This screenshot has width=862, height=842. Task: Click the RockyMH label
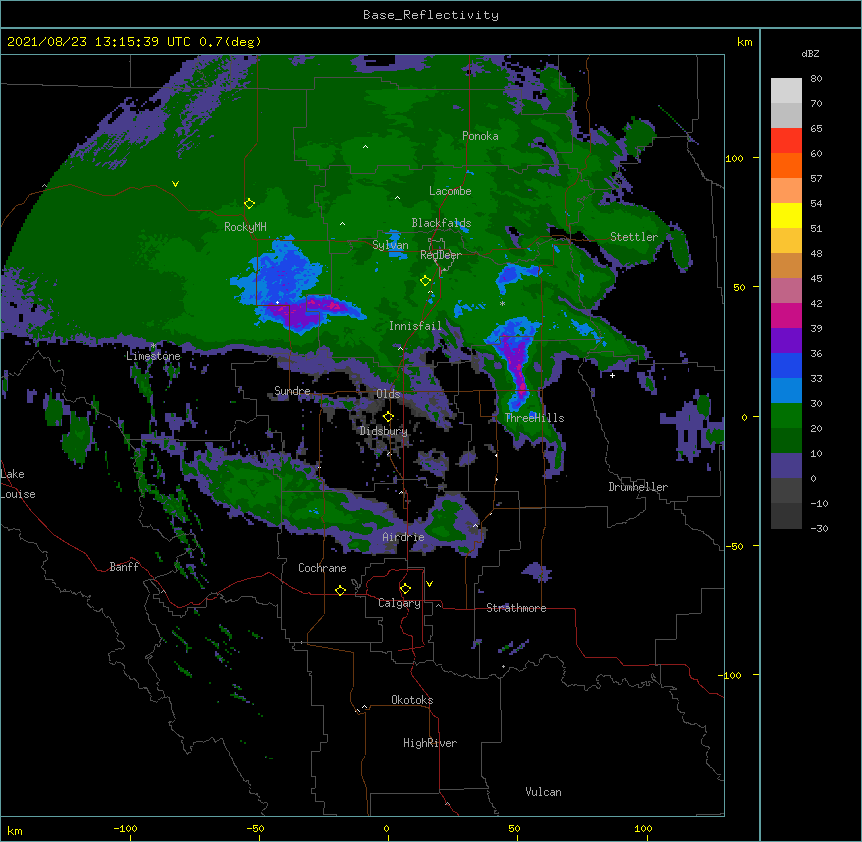(245, 227)
